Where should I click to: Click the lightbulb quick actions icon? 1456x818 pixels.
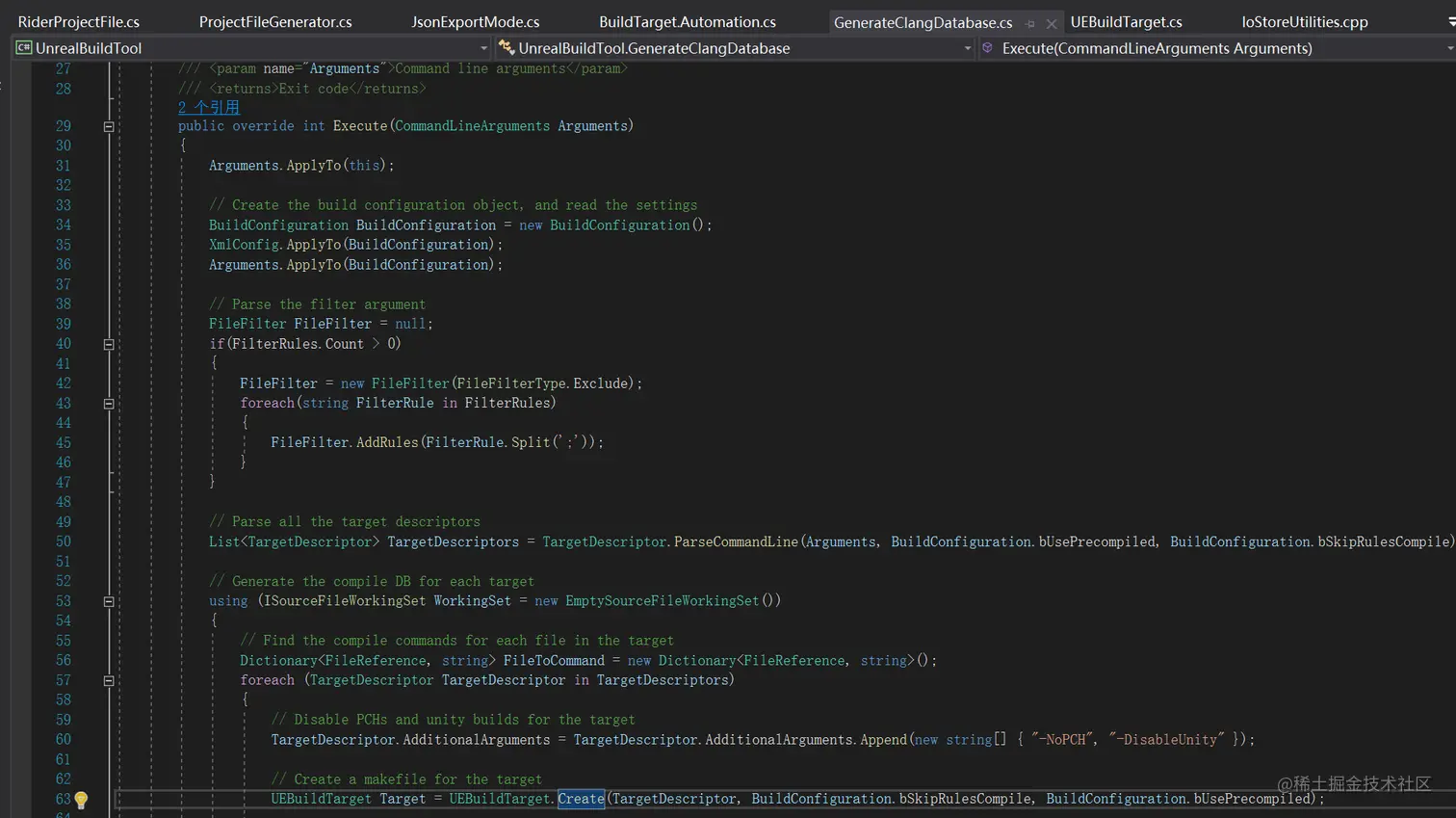point(81,800)
